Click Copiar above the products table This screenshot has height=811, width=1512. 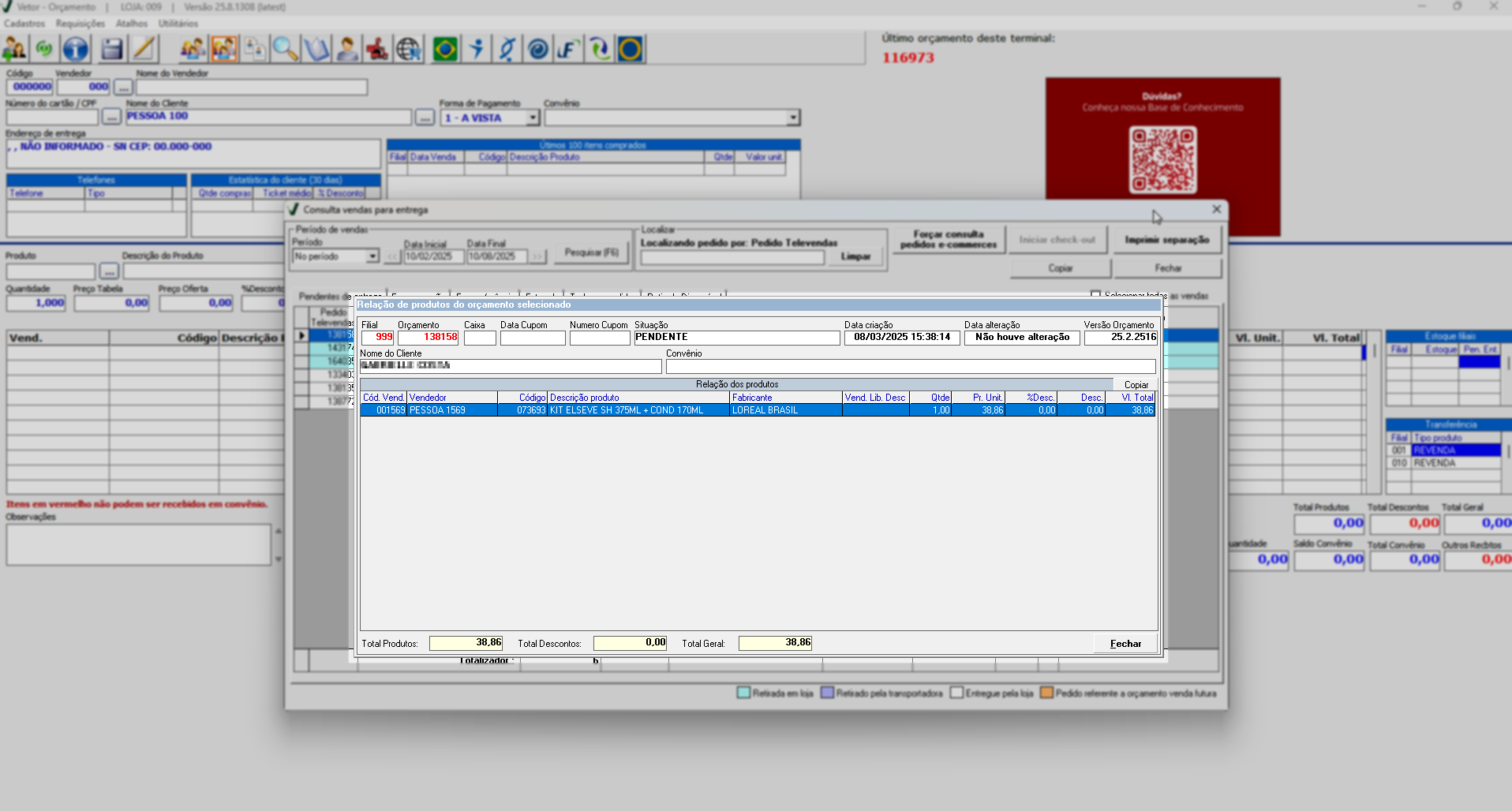tap(1136, 385)
